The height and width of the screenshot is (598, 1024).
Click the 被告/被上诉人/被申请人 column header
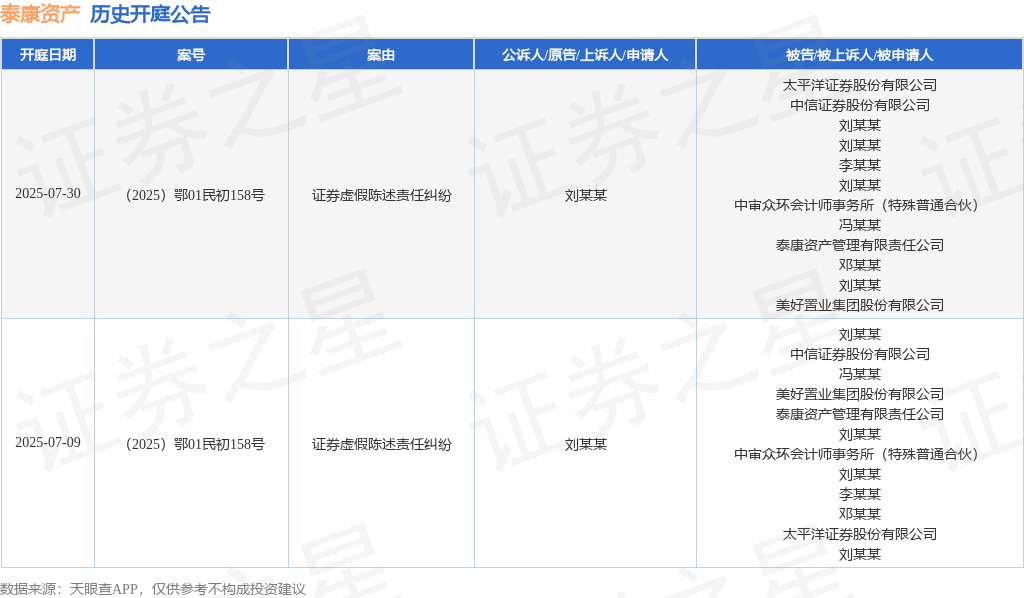coord(859,55)
